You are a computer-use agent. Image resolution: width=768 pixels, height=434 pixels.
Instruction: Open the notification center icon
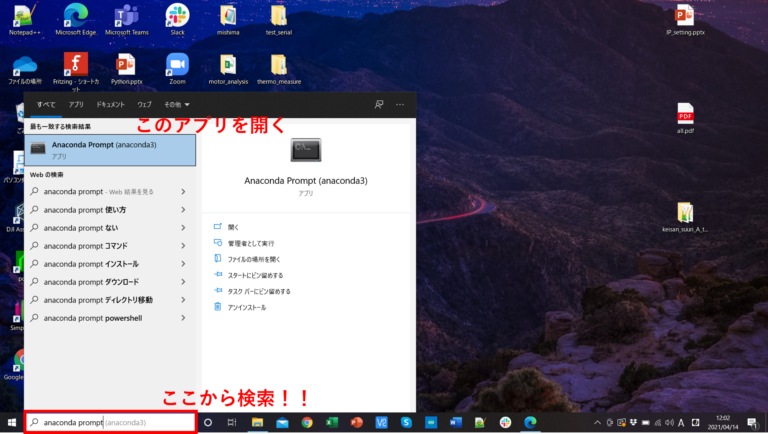click(x=753, y=423)
